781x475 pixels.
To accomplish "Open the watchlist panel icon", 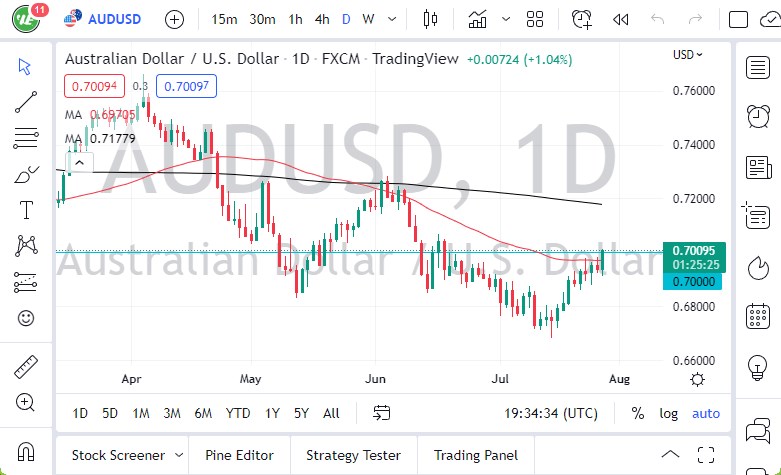I will [x=758, y=67].
